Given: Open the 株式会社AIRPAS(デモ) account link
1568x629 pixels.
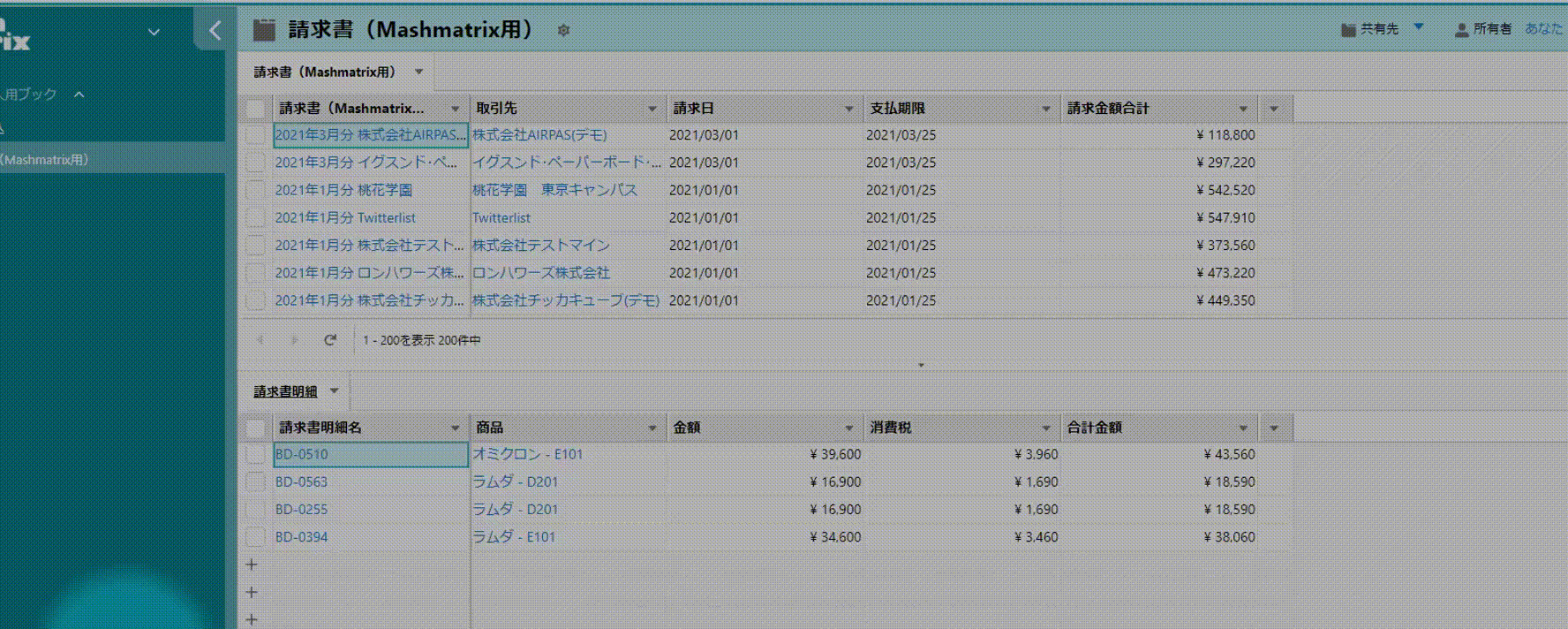Looking at the screenshot, I should pyautogui.click(x=539, y=135).
